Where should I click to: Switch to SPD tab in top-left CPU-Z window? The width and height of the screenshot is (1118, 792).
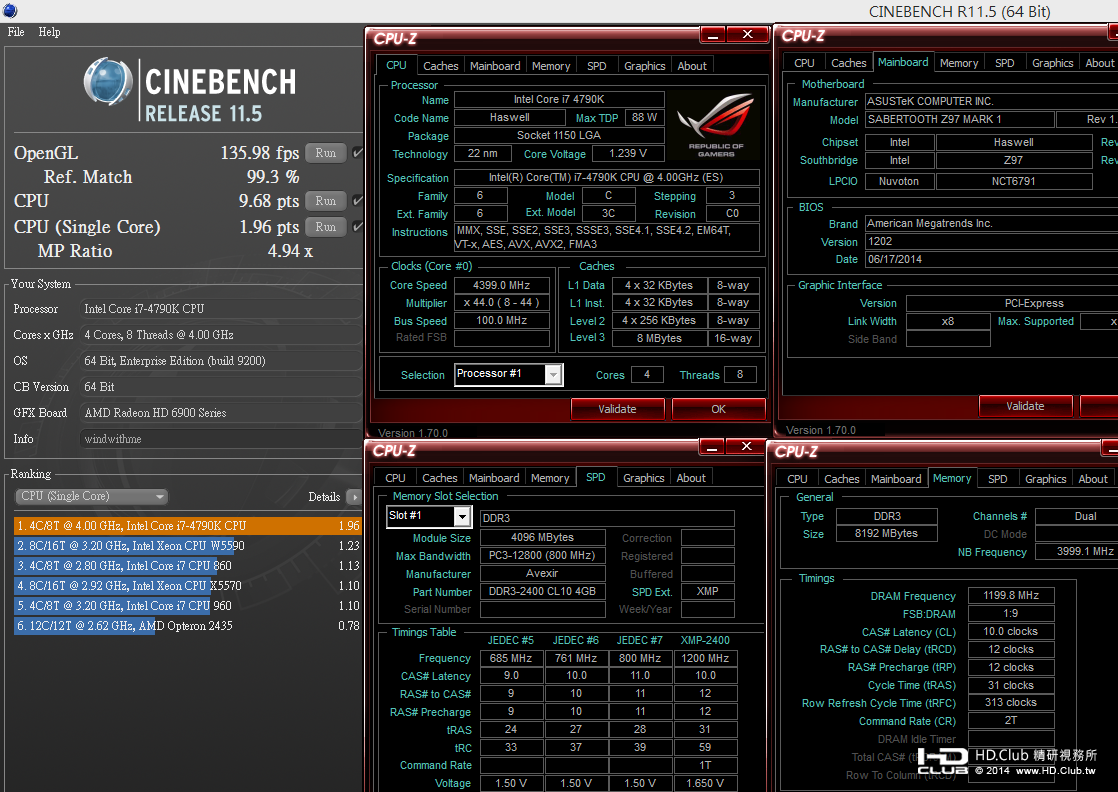click(x=597, y=66)
